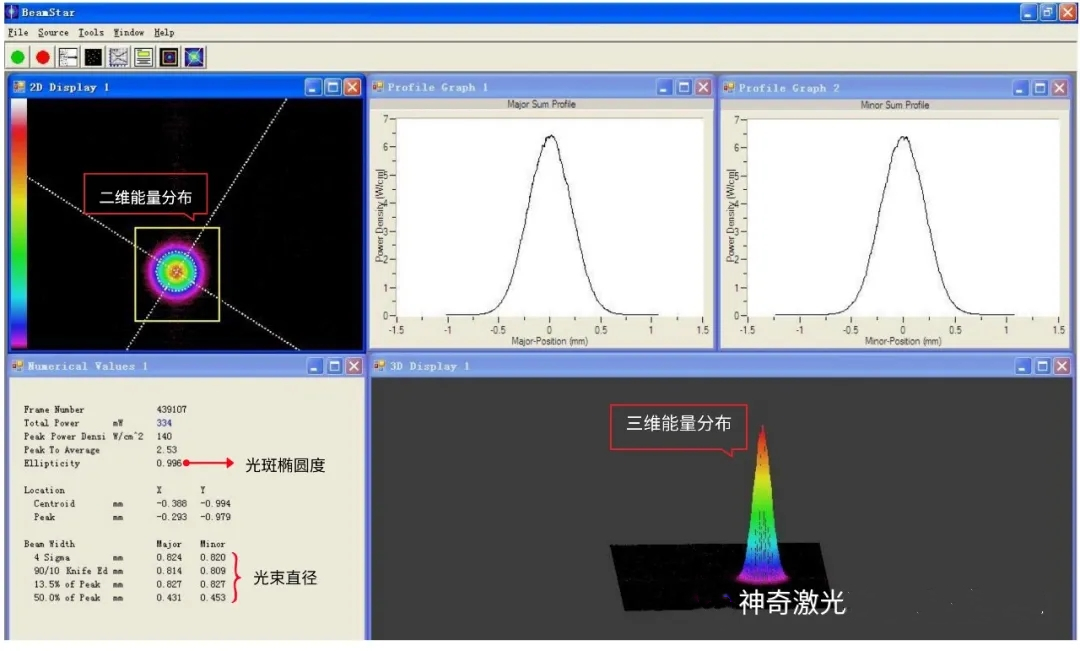This screenshot has height=651, width=1080.
Task: Minimize the Numerical Values 1 window
Action: pyautogui.click(x=314, y=366)
